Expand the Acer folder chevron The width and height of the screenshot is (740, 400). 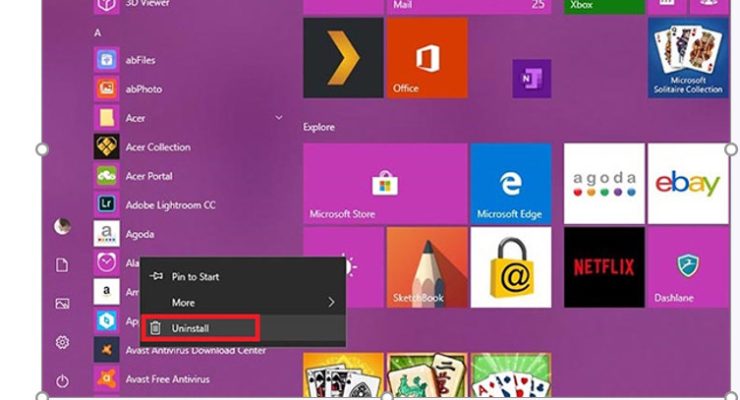(x=279, y=117)
